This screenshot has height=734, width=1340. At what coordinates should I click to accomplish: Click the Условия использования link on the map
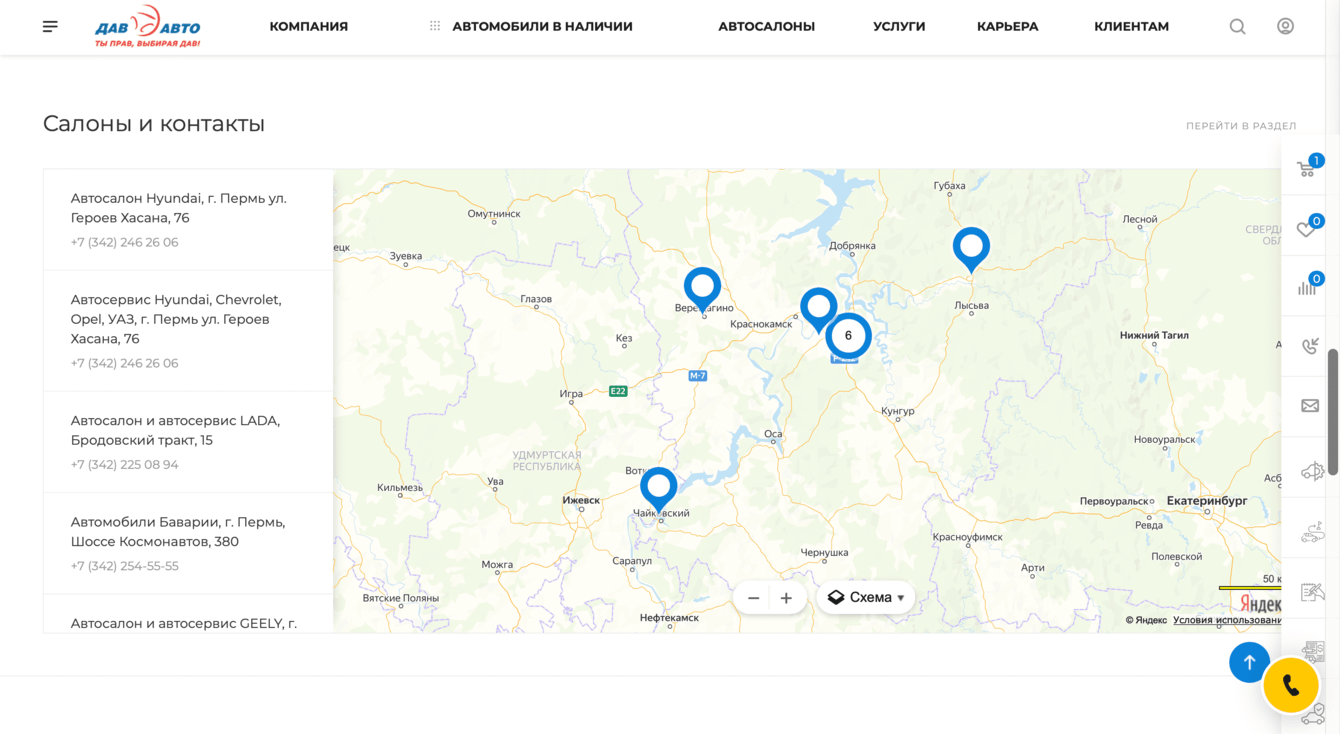tap(1227, 620)
